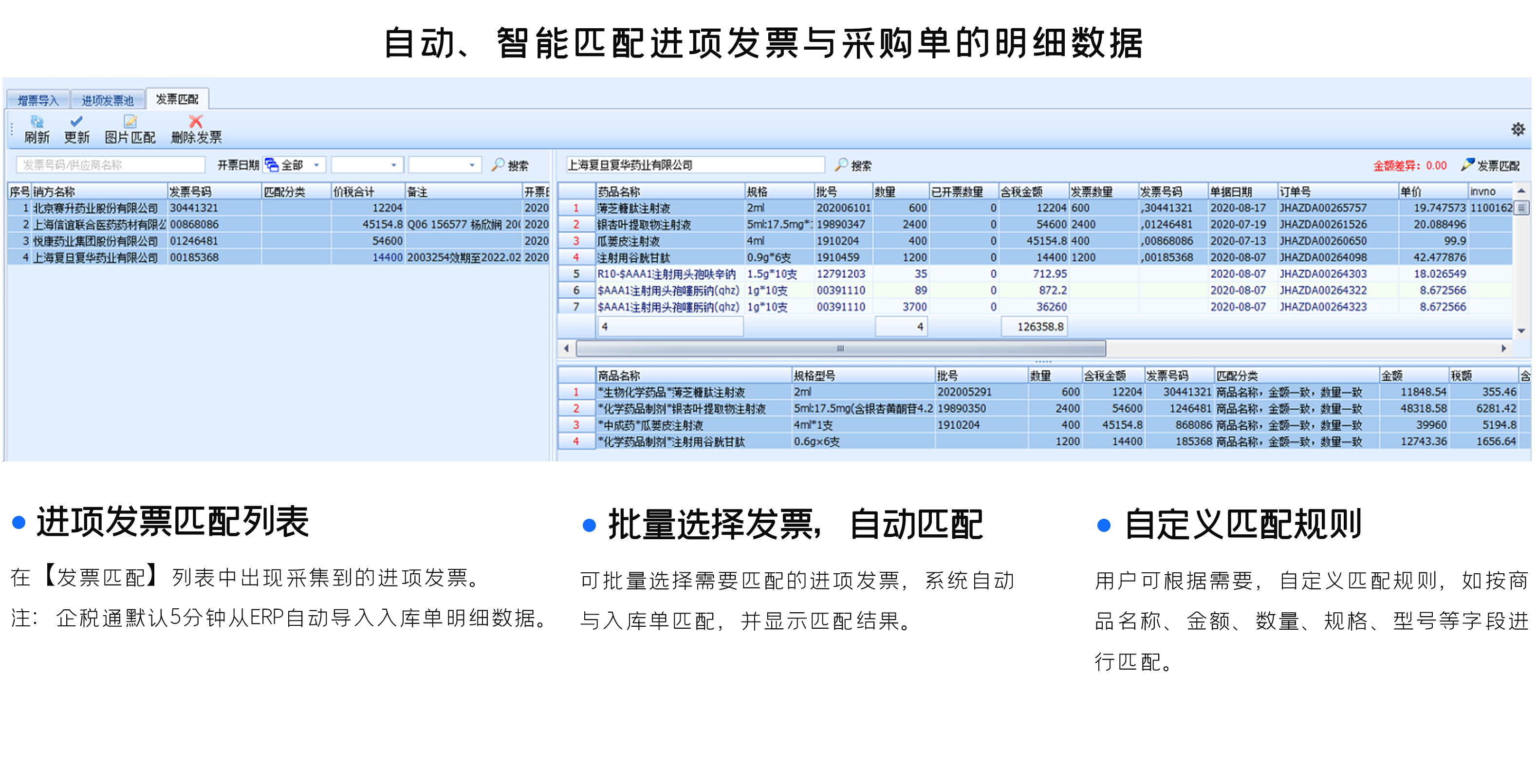This screenshot has width=1537, height=784.
Task: Select row R10-$AAA1注射用头孢呋辛钠
Action: pyautogui.click(x=1035, y=273)
